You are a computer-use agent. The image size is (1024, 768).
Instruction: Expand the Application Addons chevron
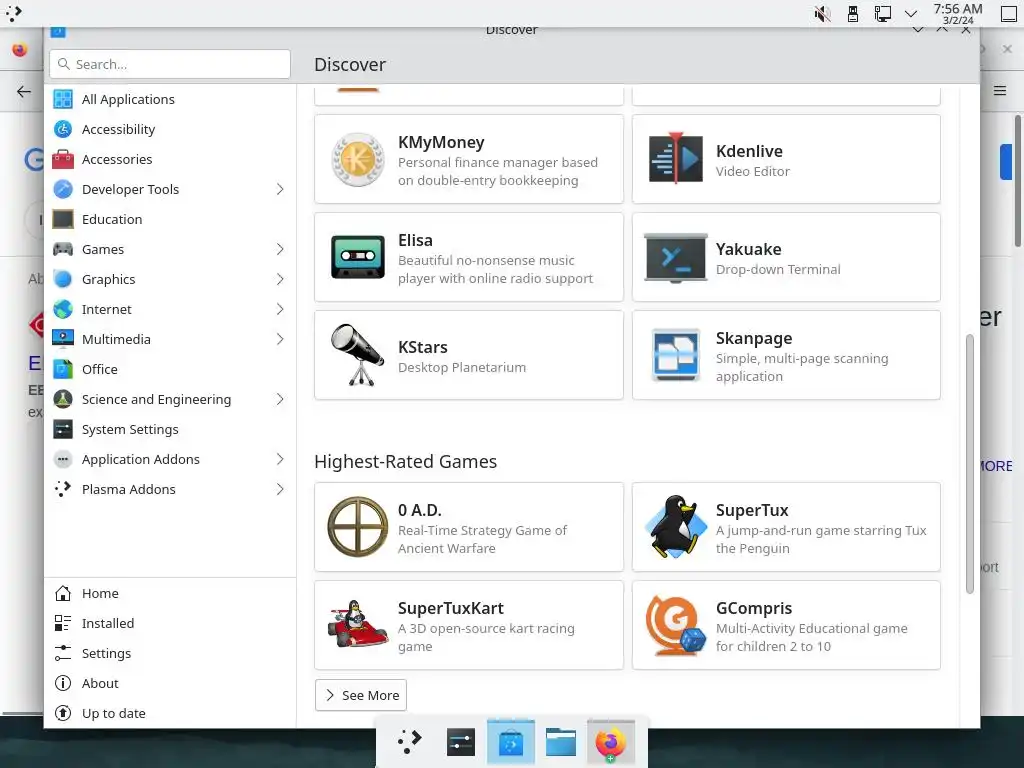[280, 460]
